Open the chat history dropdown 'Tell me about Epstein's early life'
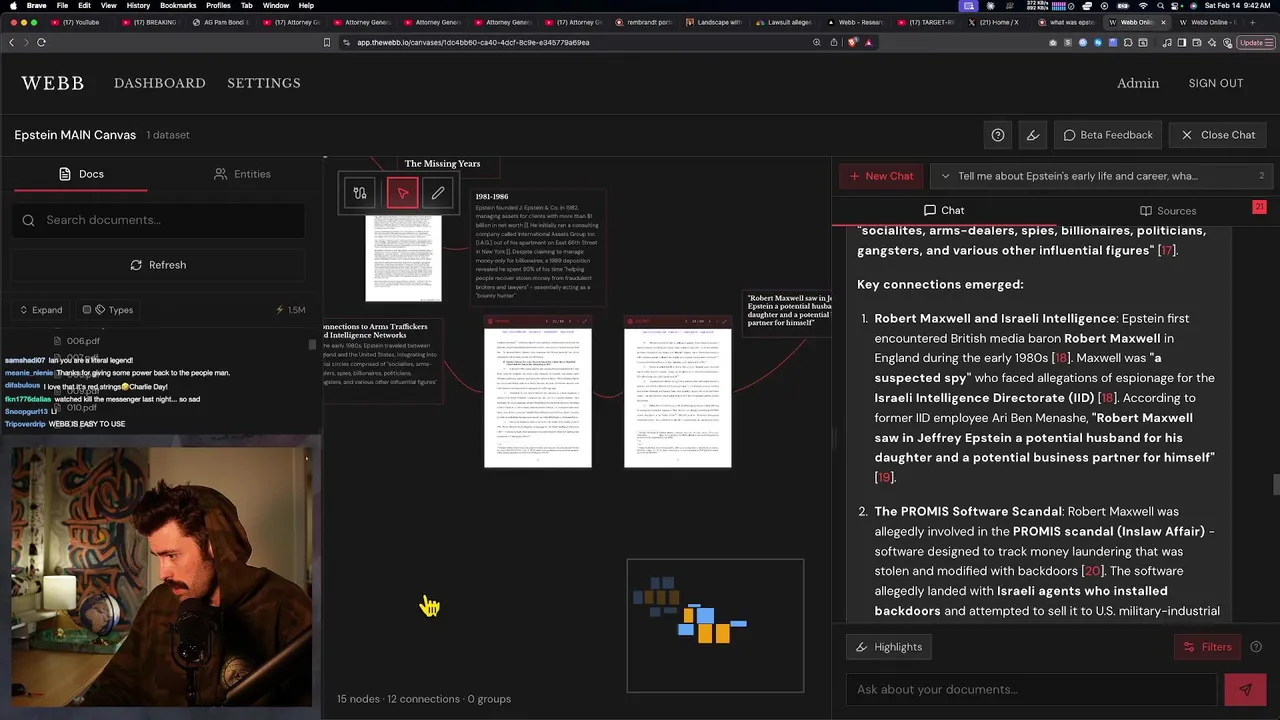This screenshot has width=1280, height=720. (1100, 176)
